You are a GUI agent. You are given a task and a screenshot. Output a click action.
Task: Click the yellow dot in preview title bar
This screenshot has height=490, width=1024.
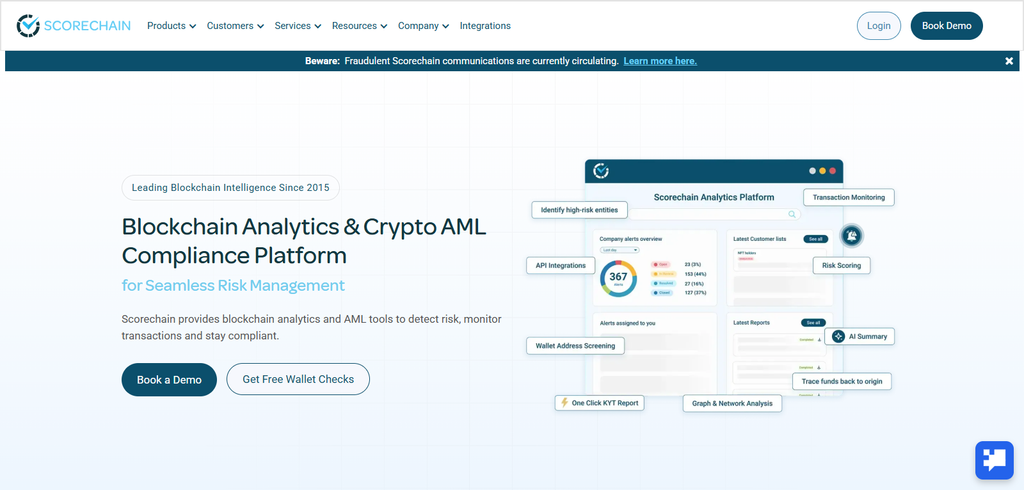click(823, 171)
